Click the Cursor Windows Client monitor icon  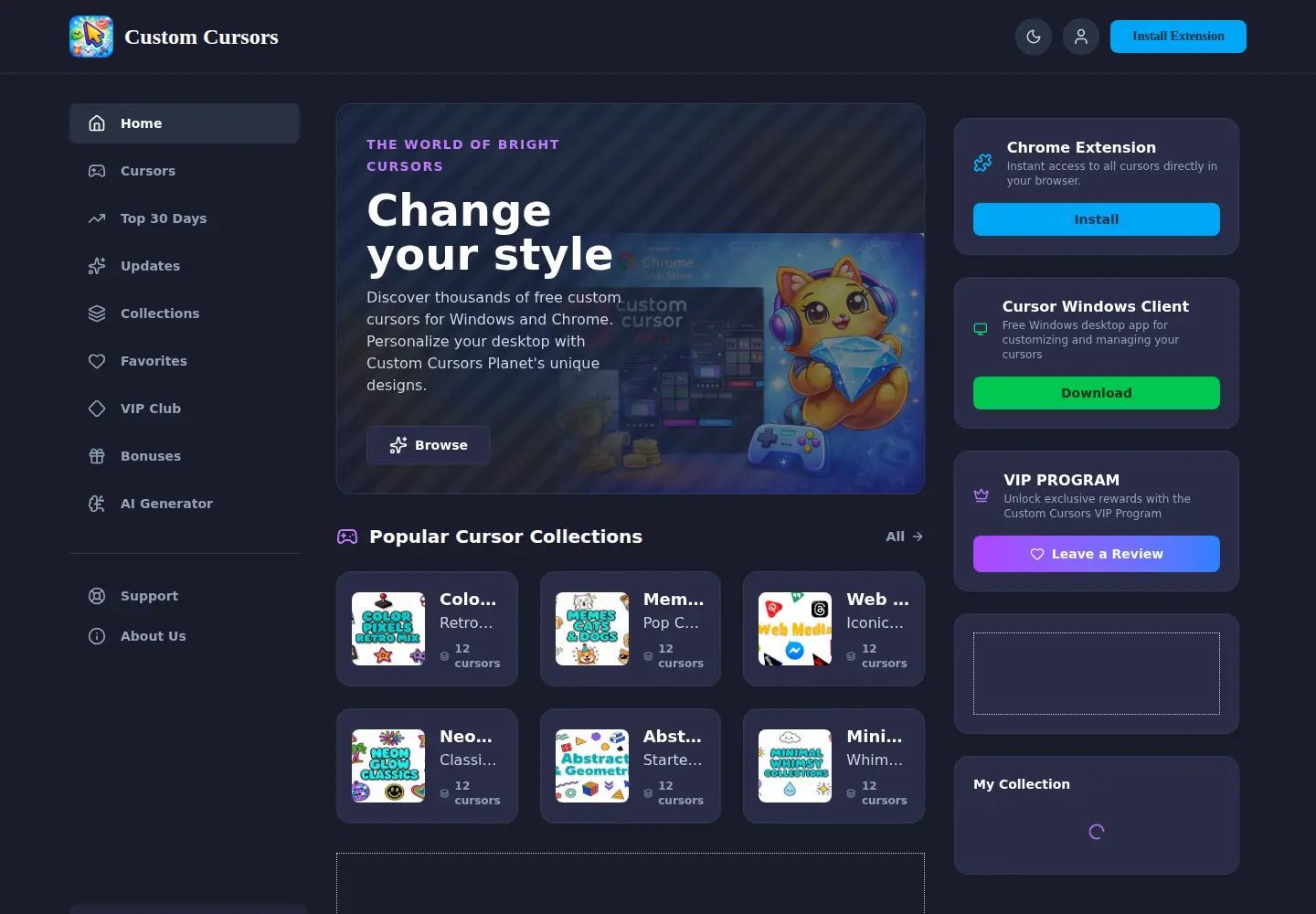coord(981,329)
